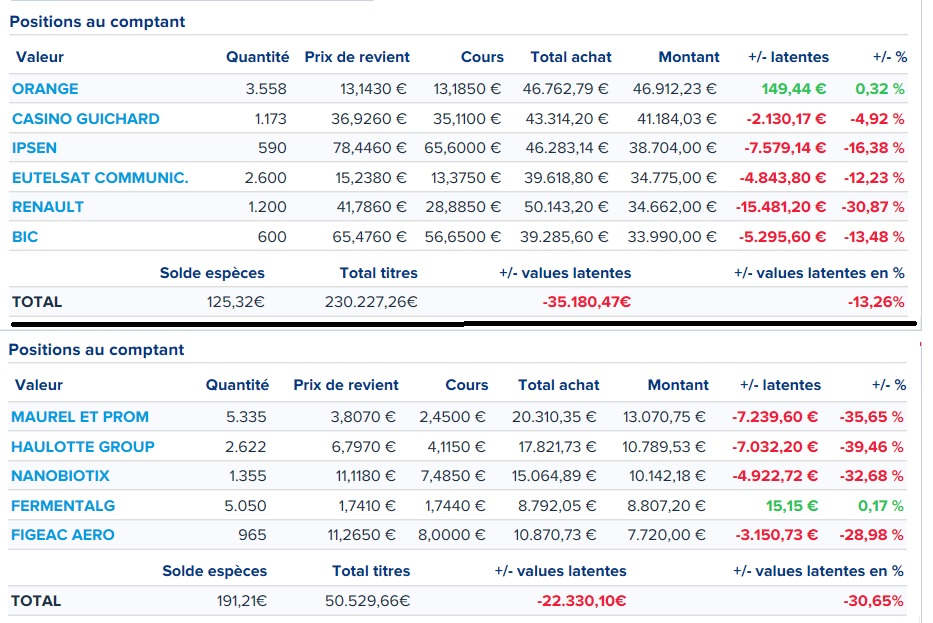This screenshot has height=623, width=933.
Task: Open the BIC stock link
Action: 25,236
